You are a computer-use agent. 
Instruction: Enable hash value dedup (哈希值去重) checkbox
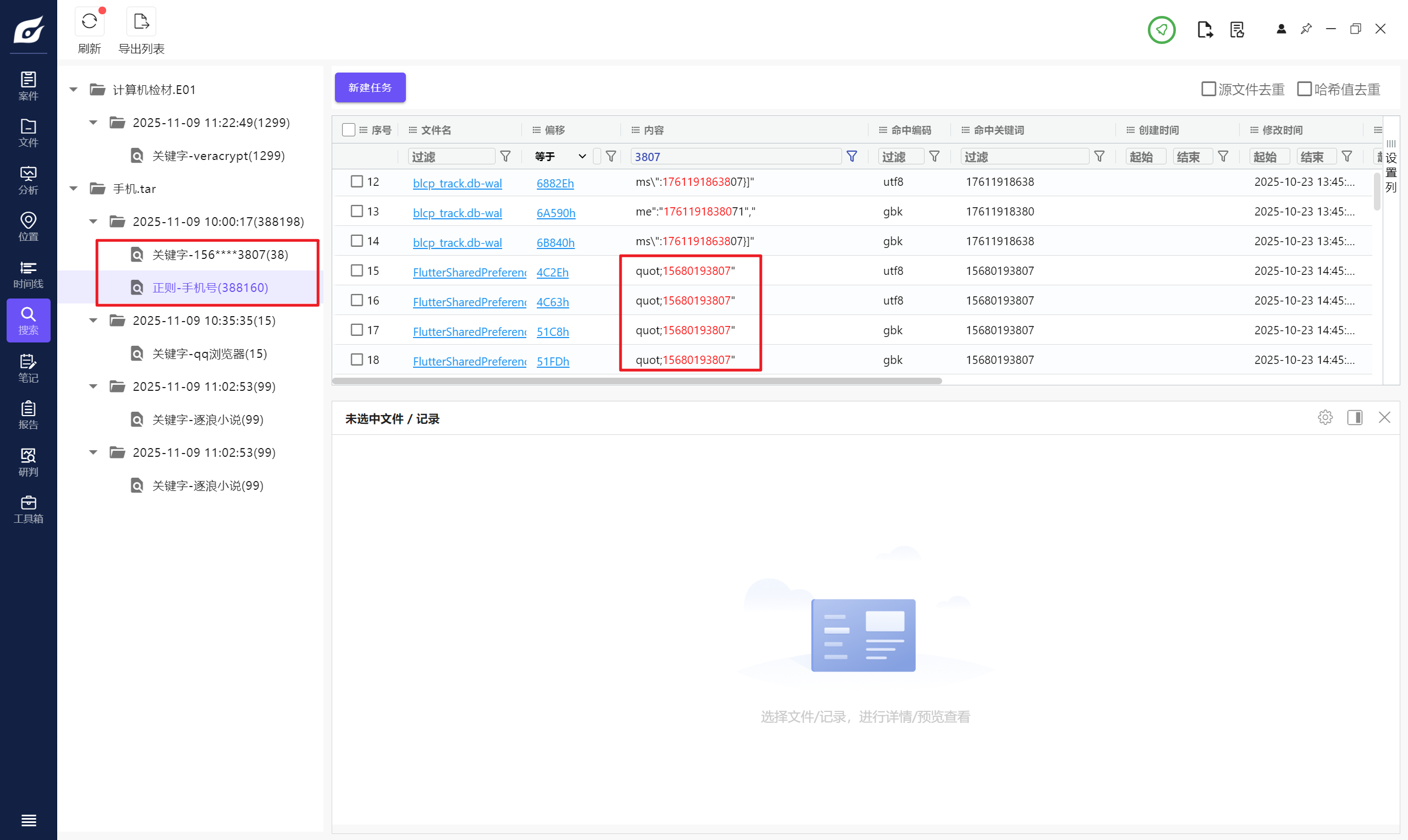pos(1304,89)
